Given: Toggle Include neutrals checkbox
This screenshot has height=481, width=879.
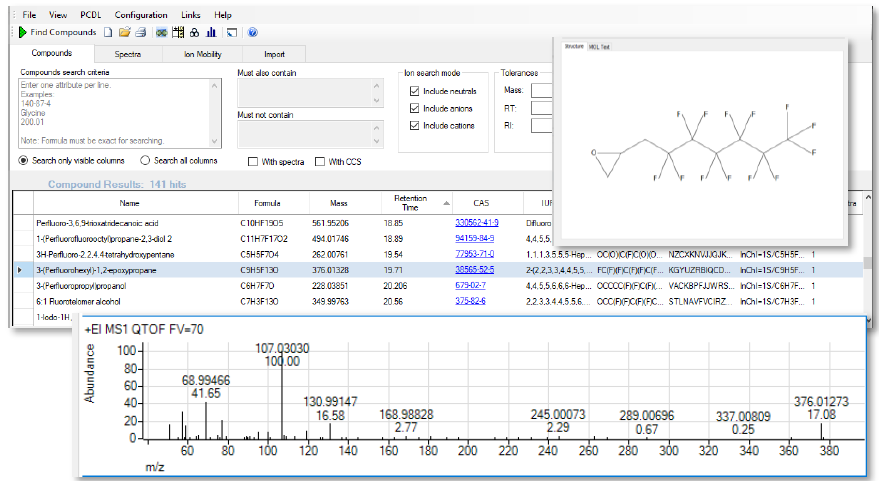Looking at the screenshot, I should point(414,91).
